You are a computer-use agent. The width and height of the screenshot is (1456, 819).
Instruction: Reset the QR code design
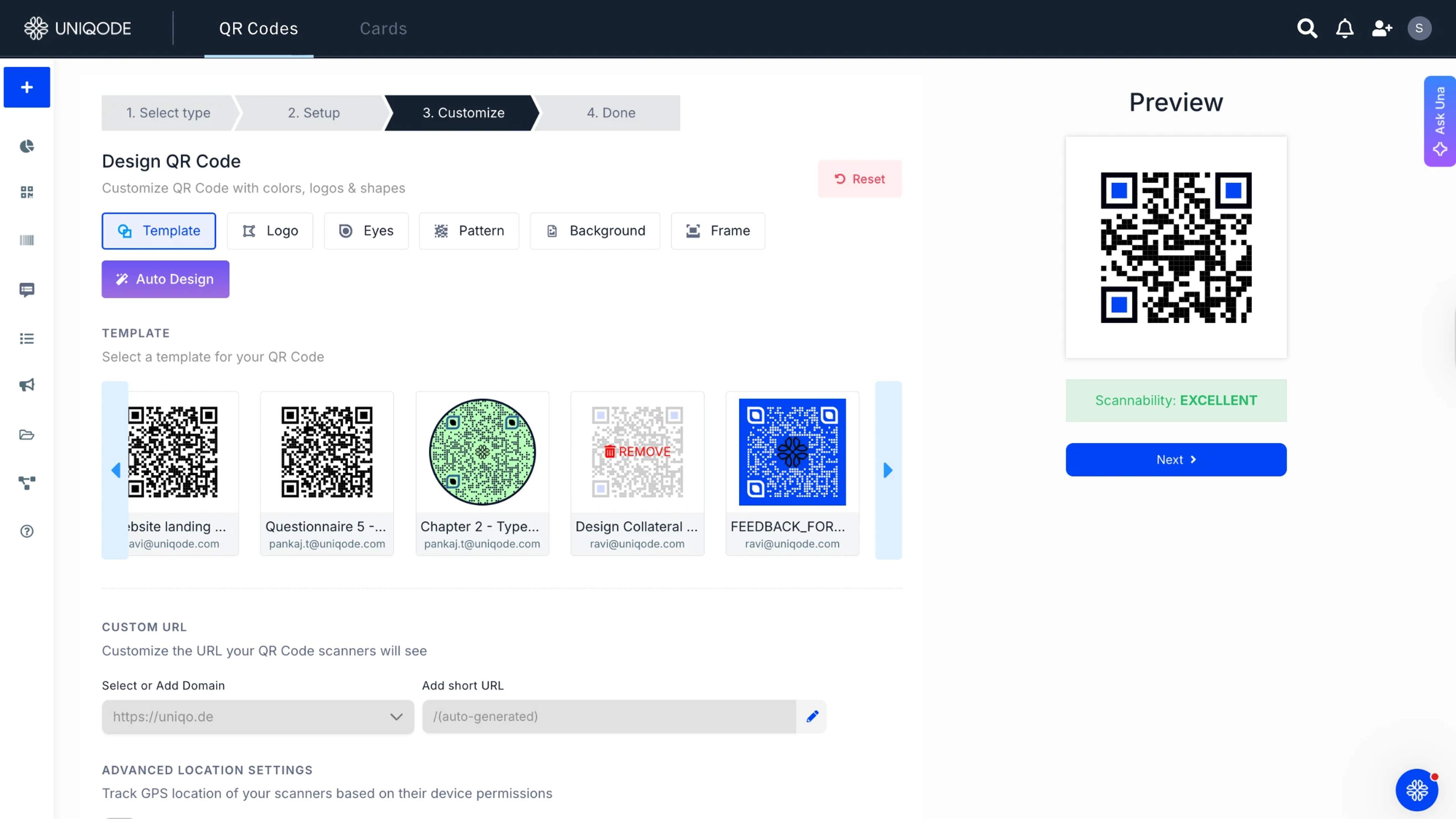coord(860,179)
